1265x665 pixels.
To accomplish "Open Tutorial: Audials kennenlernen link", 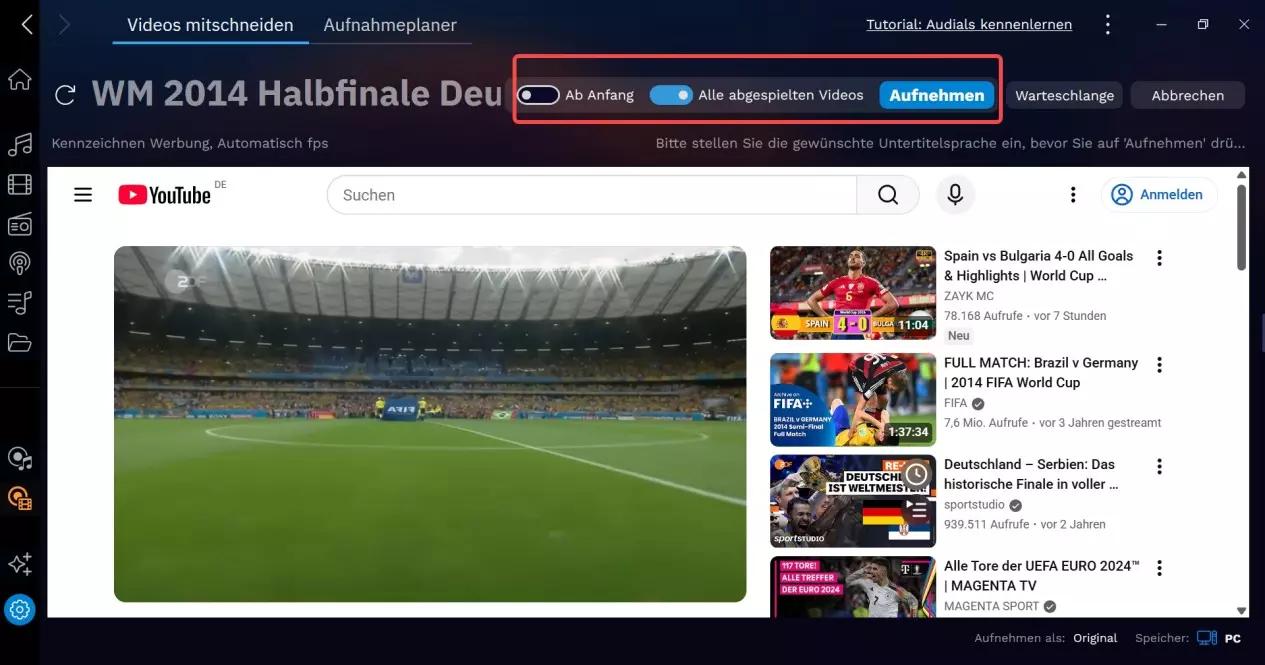I will click(969, 24).
